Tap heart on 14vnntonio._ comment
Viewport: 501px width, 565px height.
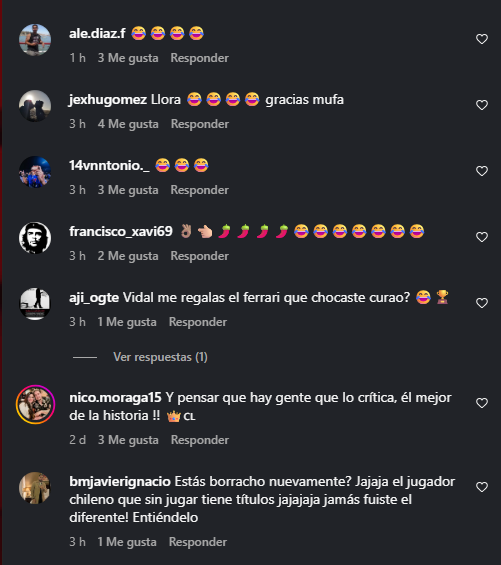tap(482, 171)
